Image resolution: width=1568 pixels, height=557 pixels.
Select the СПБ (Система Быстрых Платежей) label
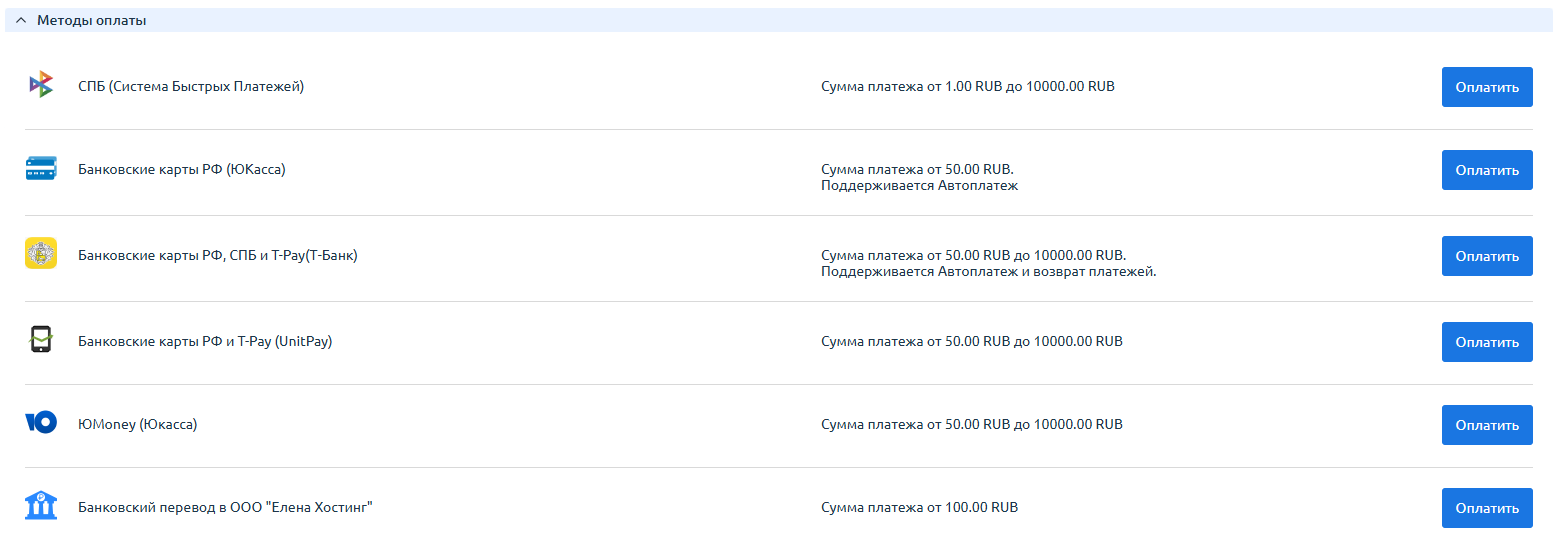coord(190,87)
